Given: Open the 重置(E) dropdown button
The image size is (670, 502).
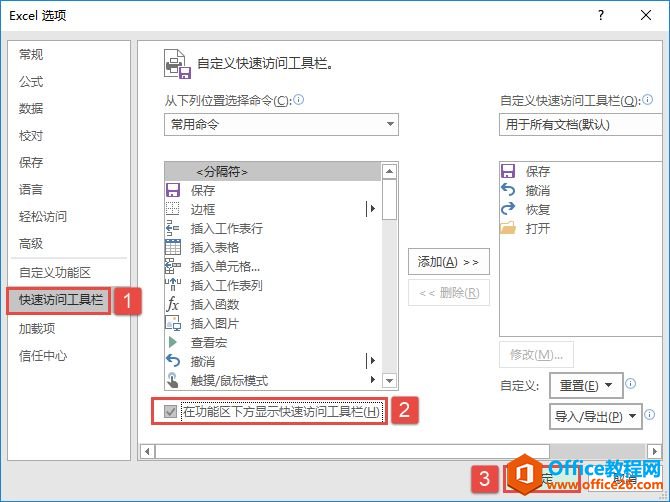Looking at the screenshot, I should coord(586,385).
